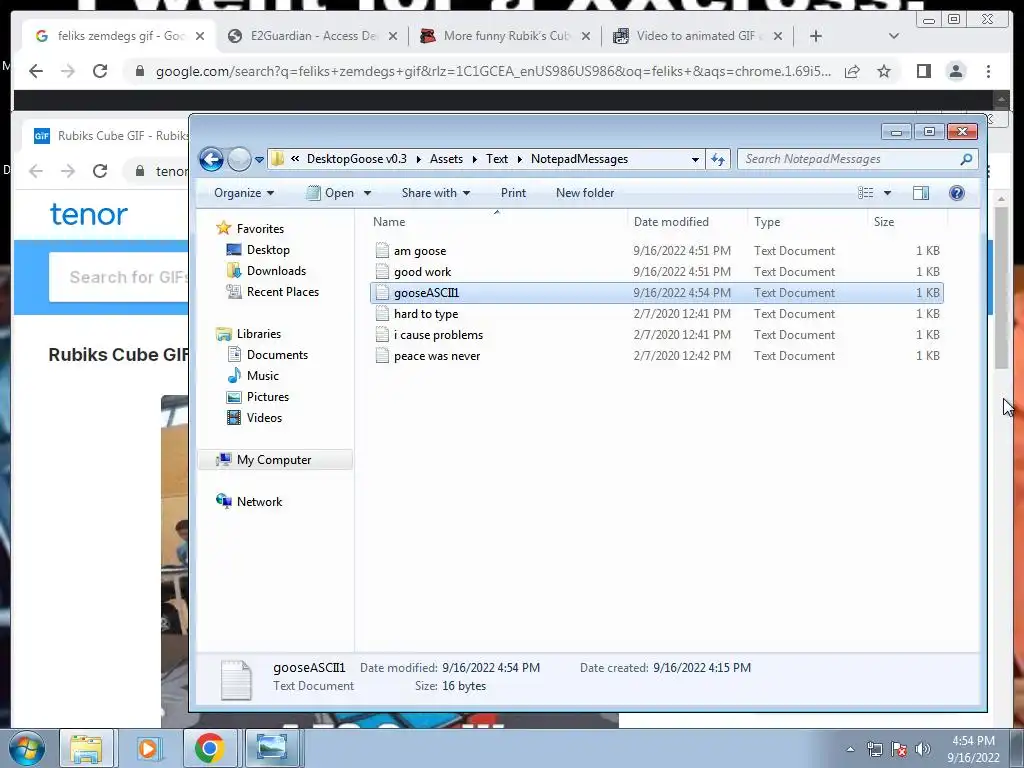The image size is (1024, 768).
Task: Select the am goose text file
Action: [656, 251]
